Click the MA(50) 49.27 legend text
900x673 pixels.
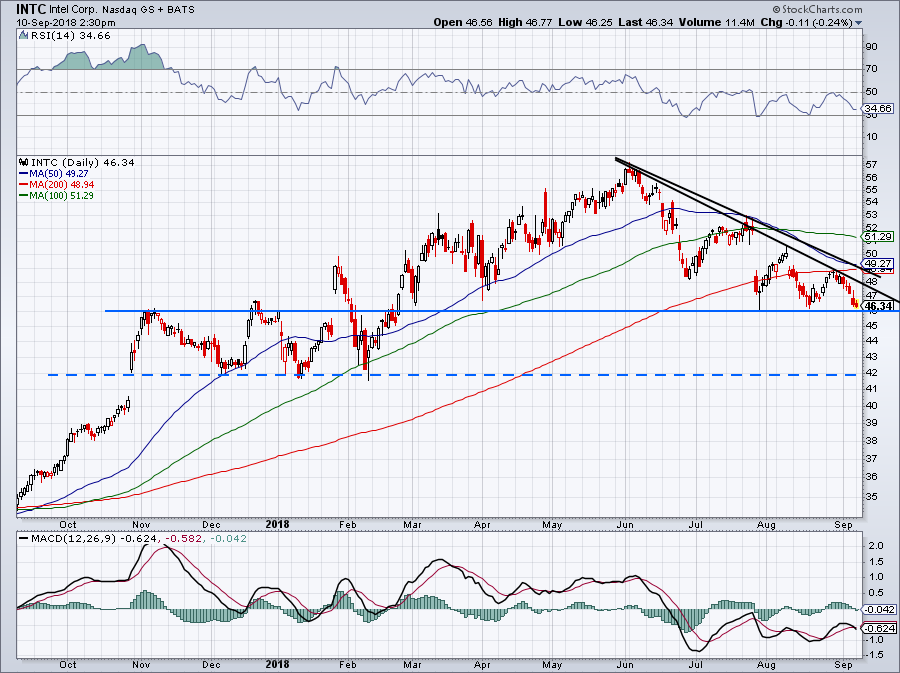click(x=59, y=173)
